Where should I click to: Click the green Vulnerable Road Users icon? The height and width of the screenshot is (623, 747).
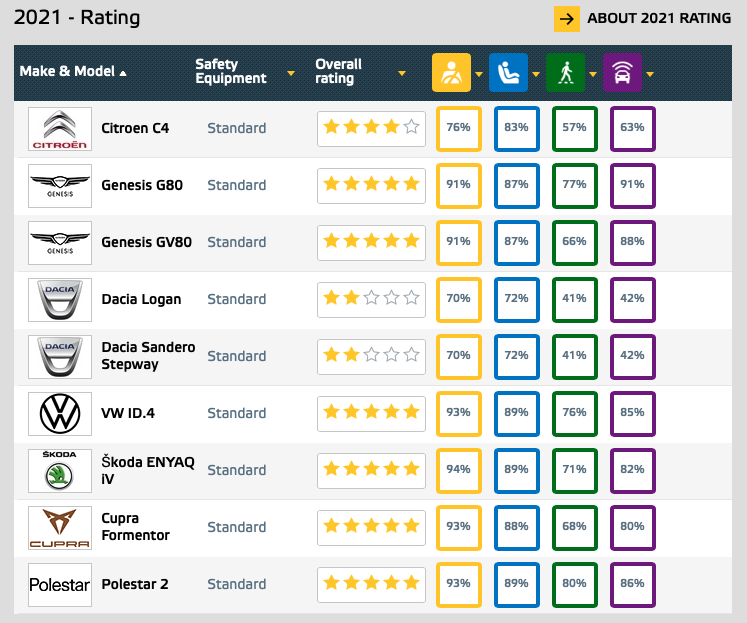point(565,73)
